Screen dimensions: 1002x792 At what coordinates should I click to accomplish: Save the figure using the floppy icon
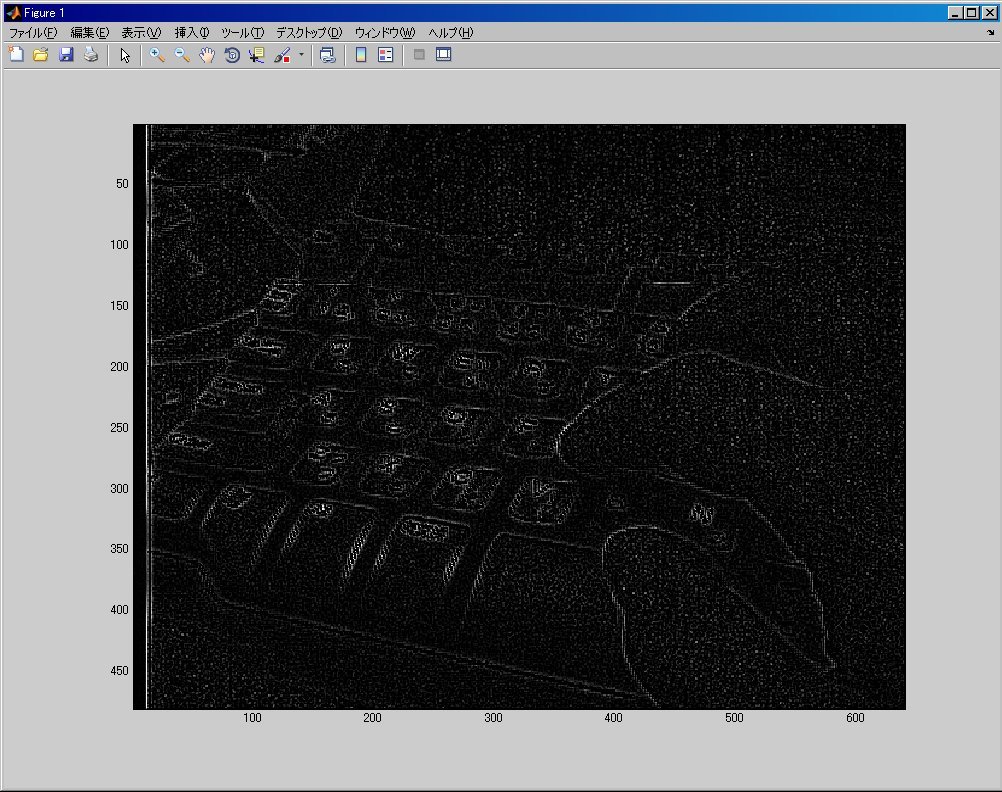coord(66,55)
